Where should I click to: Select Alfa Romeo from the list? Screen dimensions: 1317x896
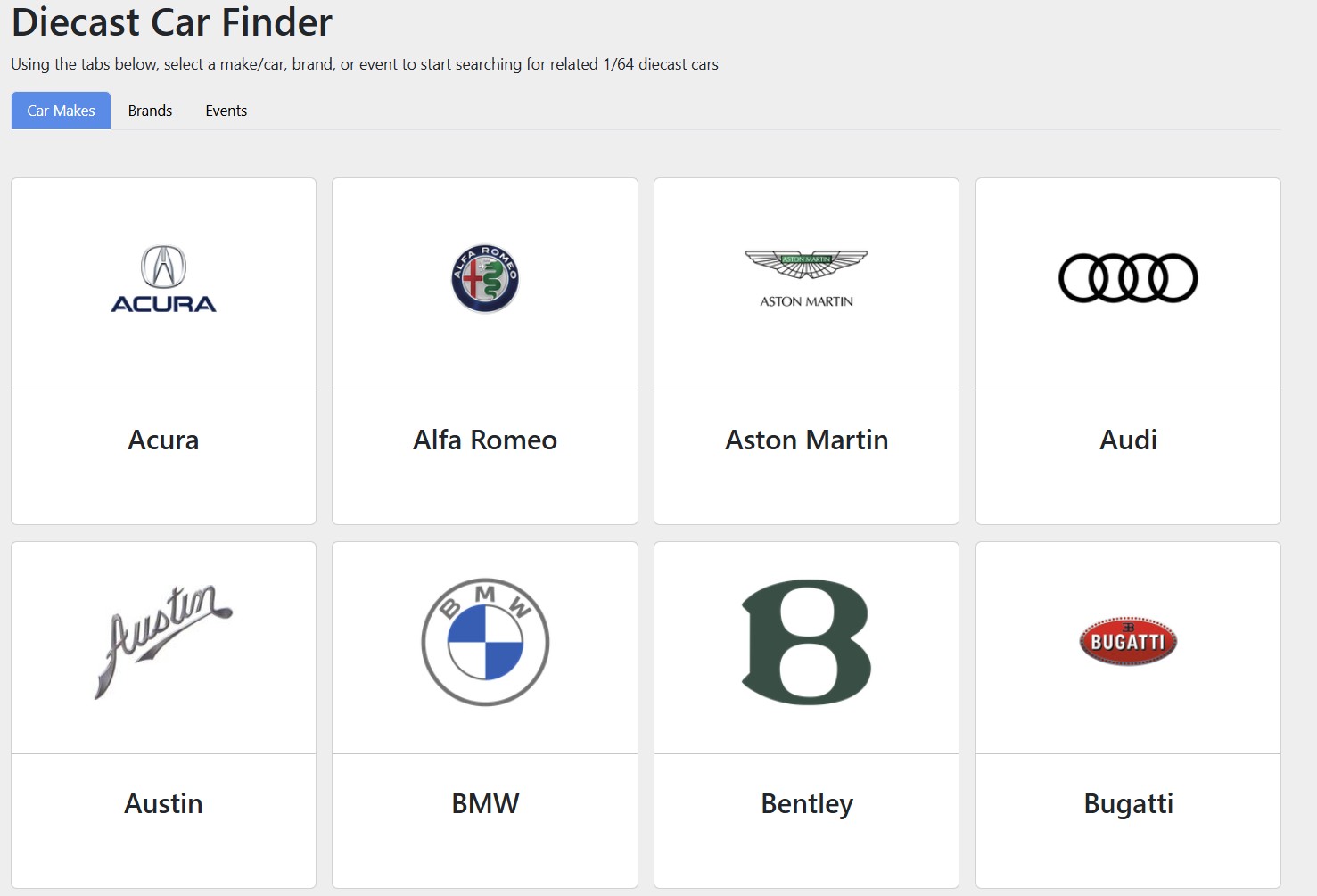[484, 440]
